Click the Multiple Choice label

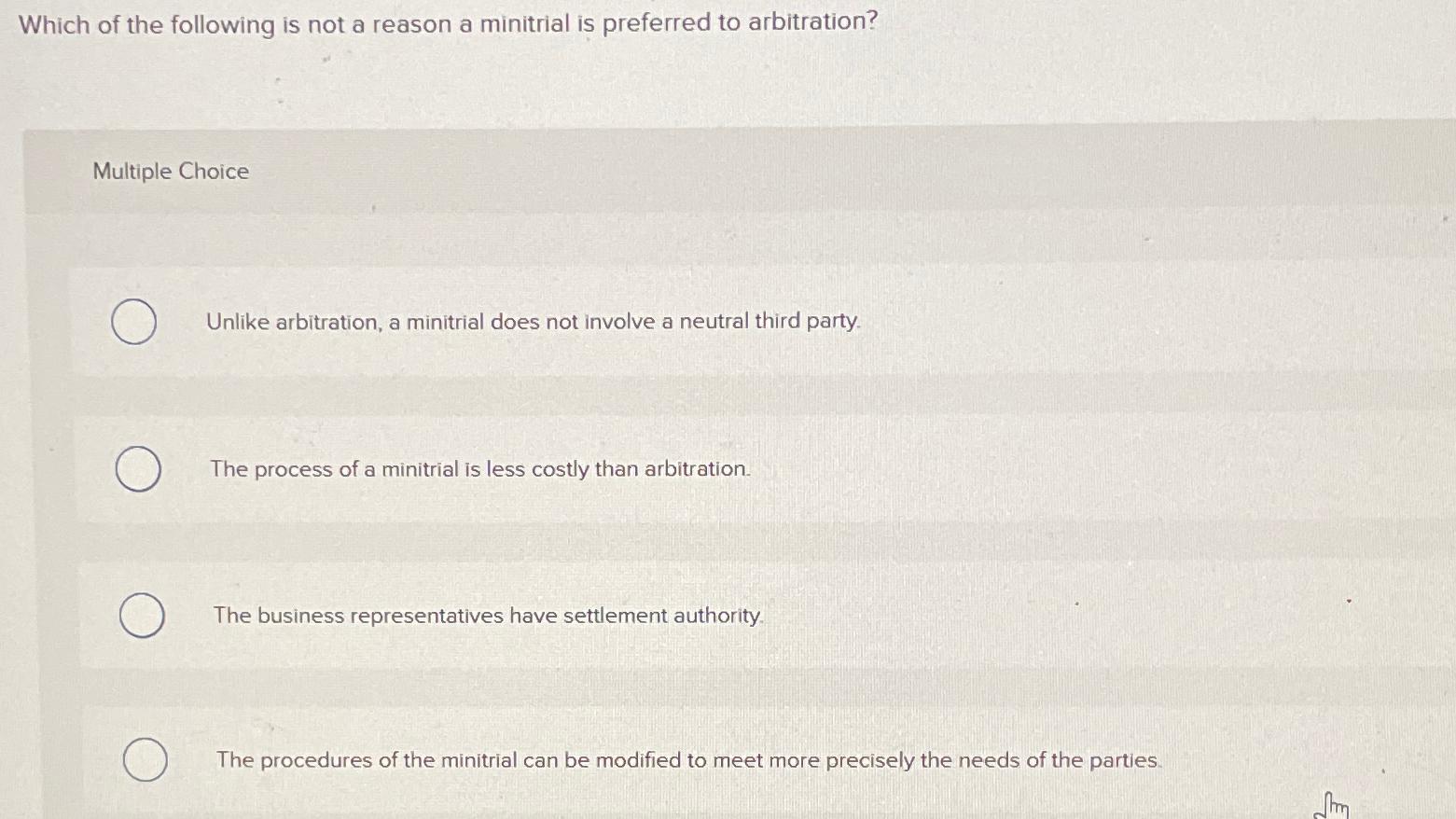coord(170,171)
